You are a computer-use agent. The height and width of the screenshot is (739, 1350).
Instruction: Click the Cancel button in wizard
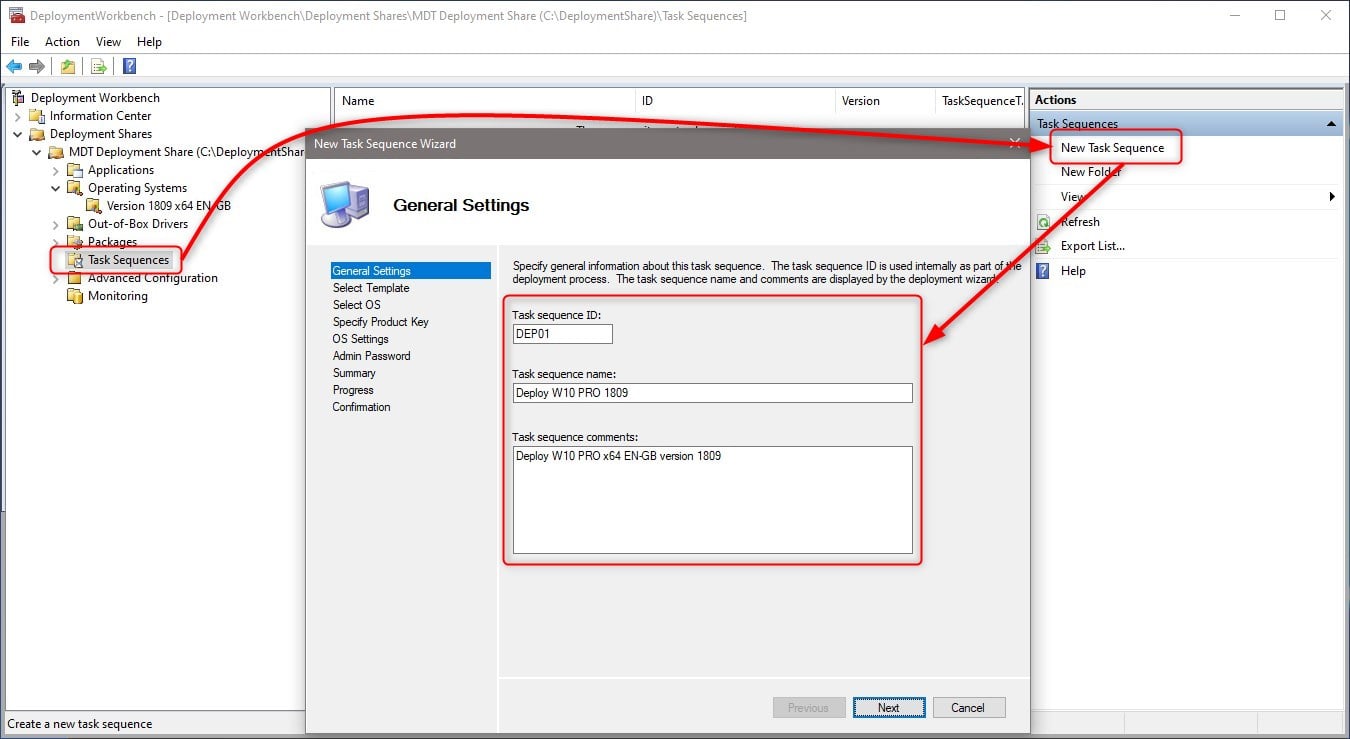(x=968, y=708)
